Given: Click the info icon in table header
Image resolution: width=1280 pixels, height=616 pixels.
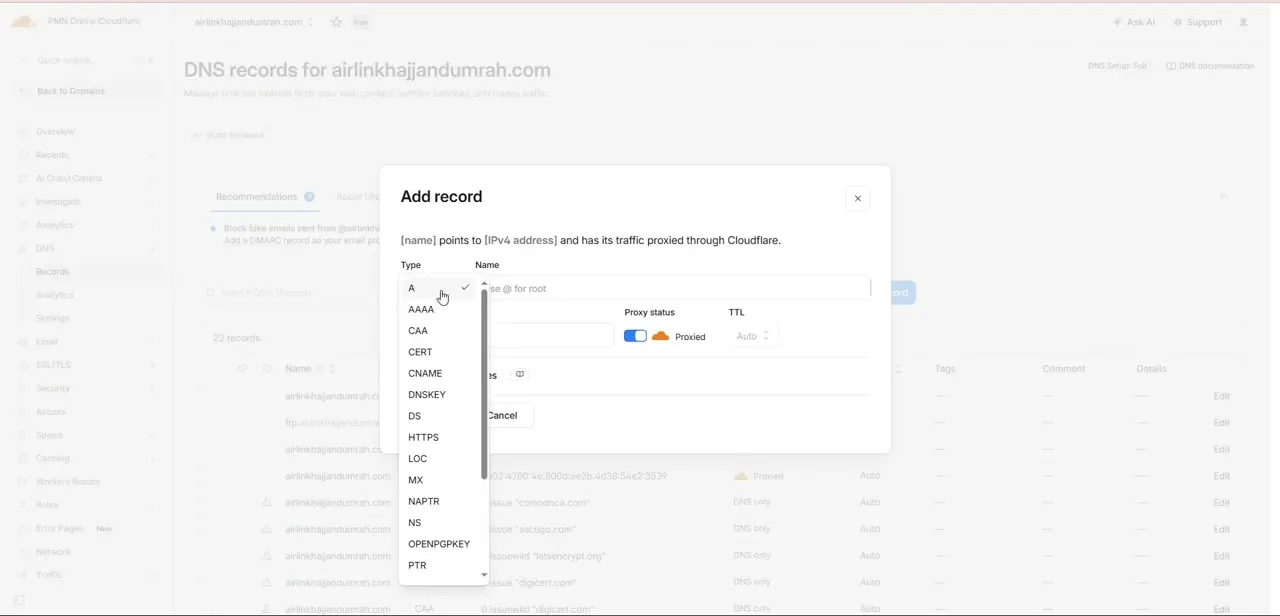Looking at the screenshot, I should [x=266, y=369].
